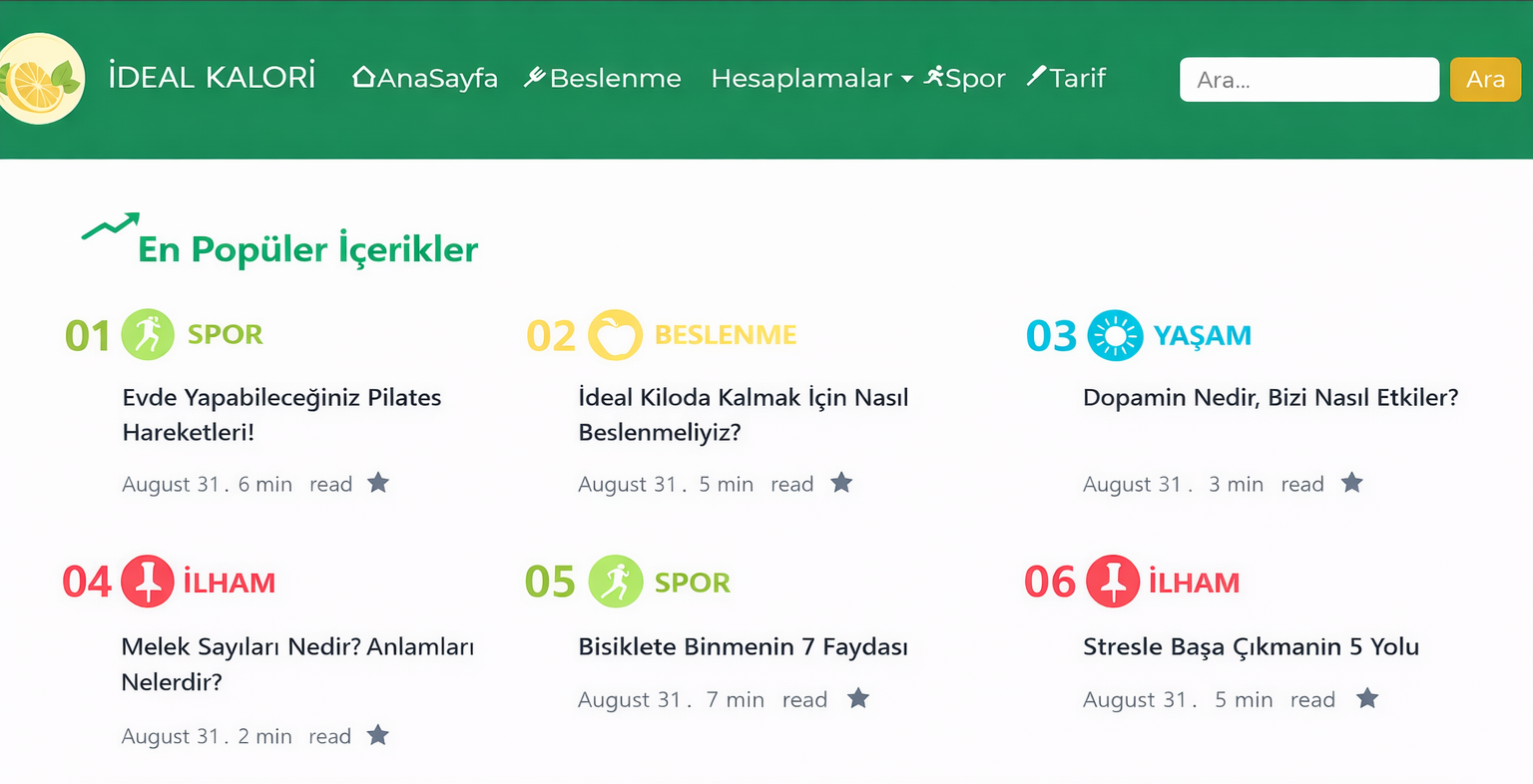The height and width of the screenshot is (784, 1533).
Task: Open the Stresle Başa Çıkmanın 5 Yolu article
Action: 1251,646
